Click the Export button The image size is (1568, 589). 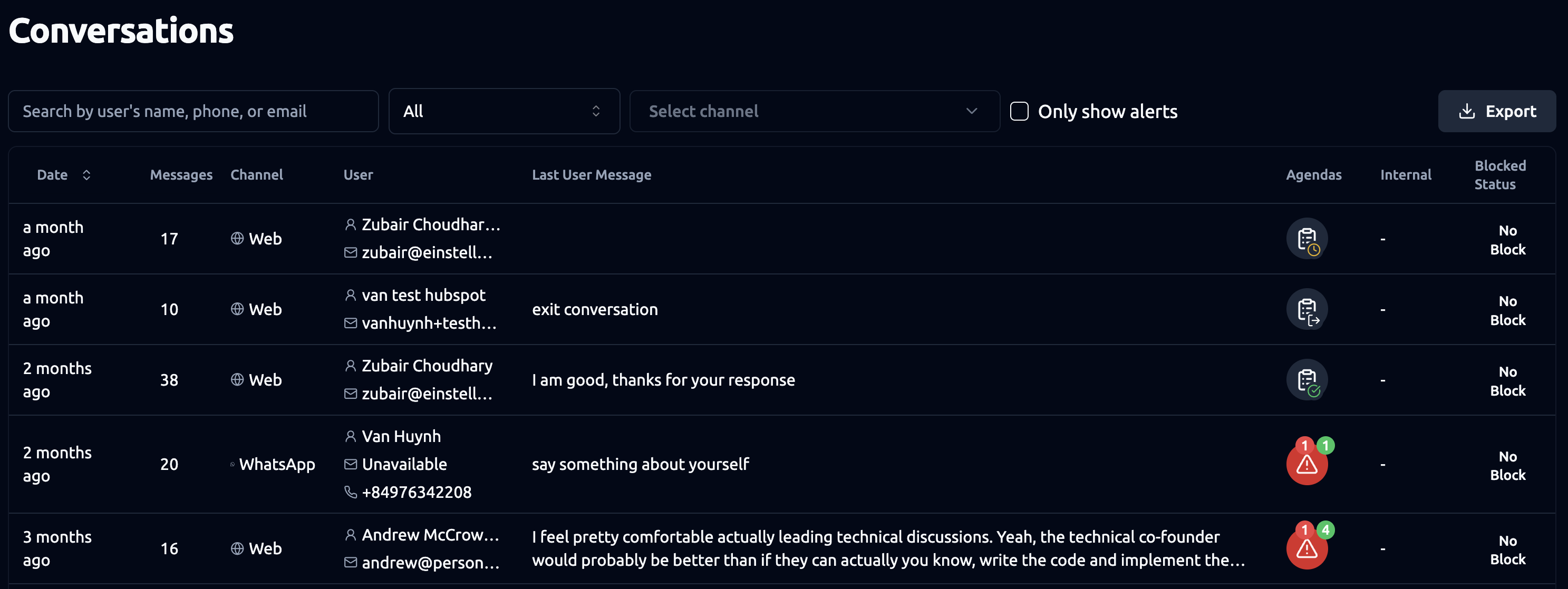click(1497, 111)
